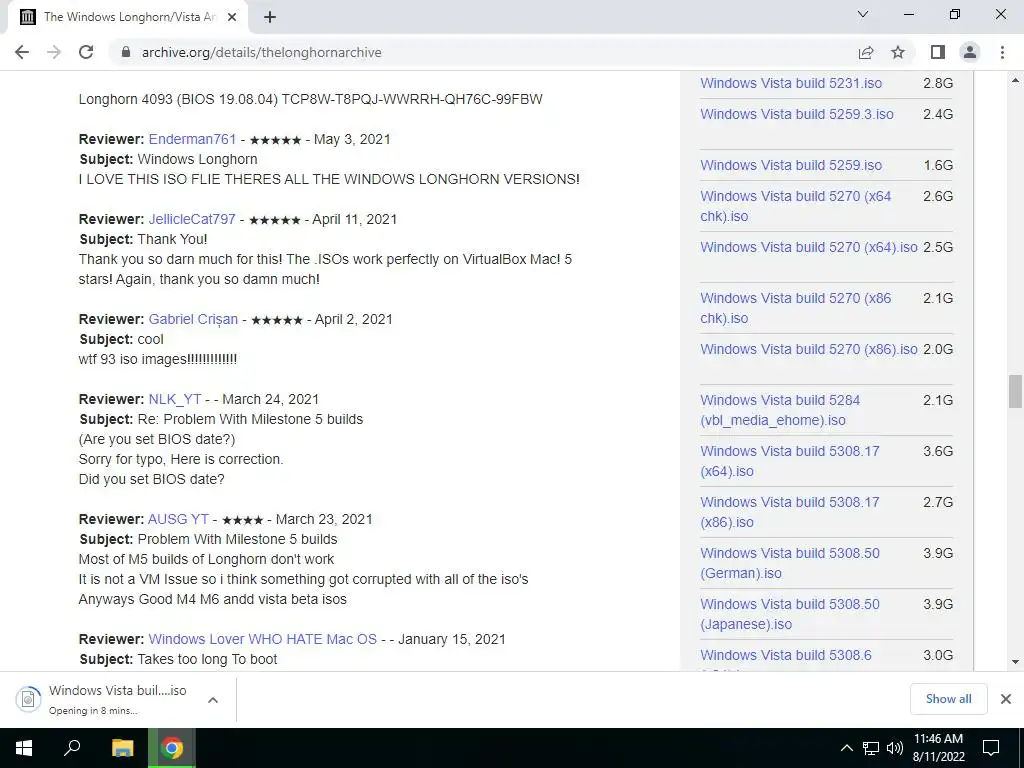Download Windows Vista build 5231.iso

click(791, 83)
